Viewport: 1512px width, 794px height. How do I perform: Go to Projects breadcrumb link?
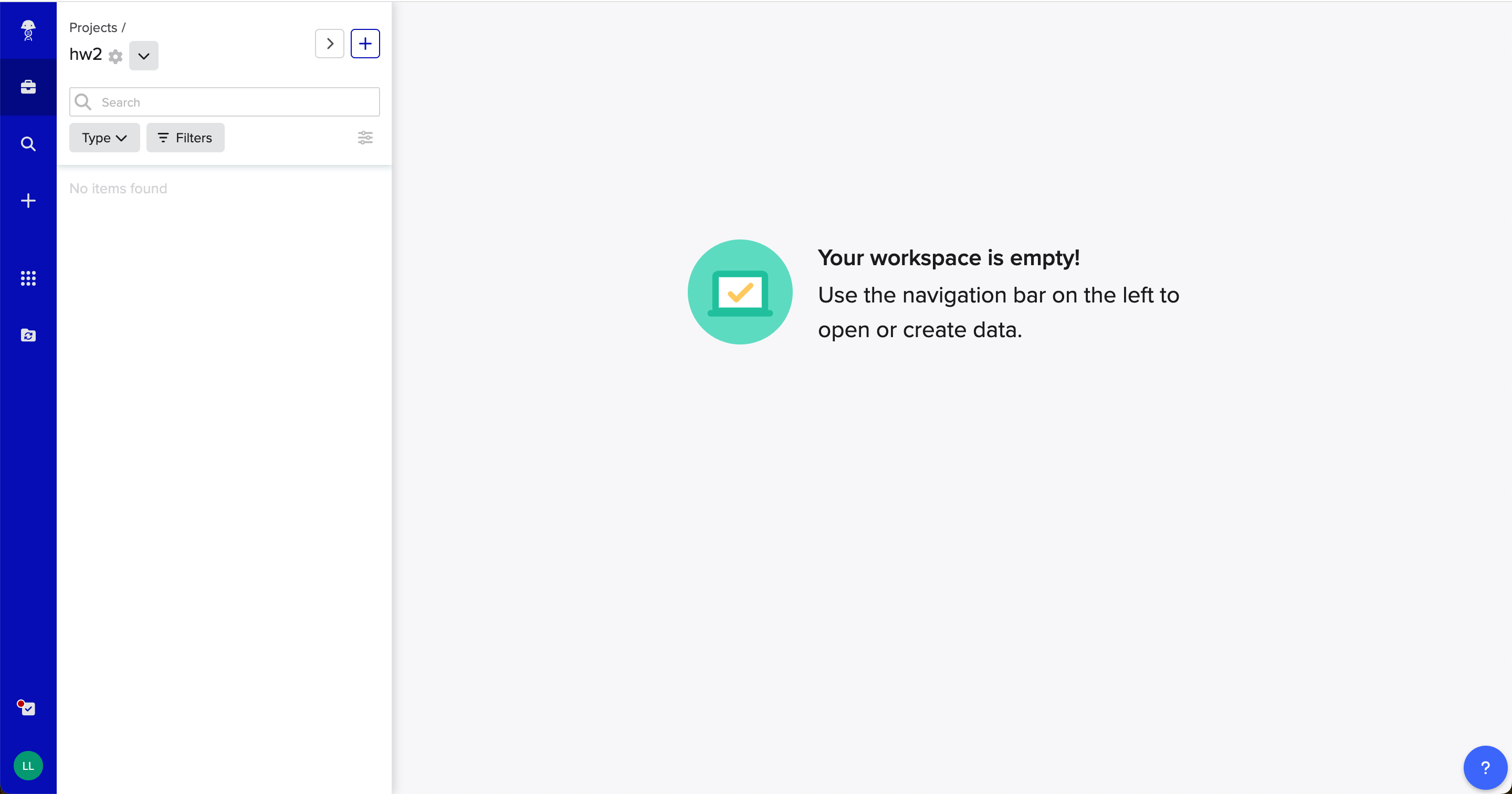pos(93,28)
